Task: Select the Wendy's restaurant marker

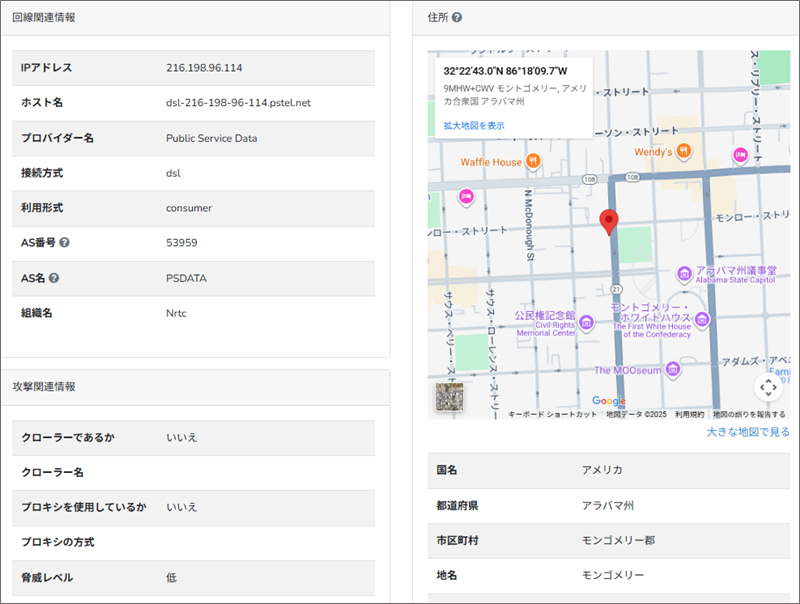Action: (x=683, y=152)
